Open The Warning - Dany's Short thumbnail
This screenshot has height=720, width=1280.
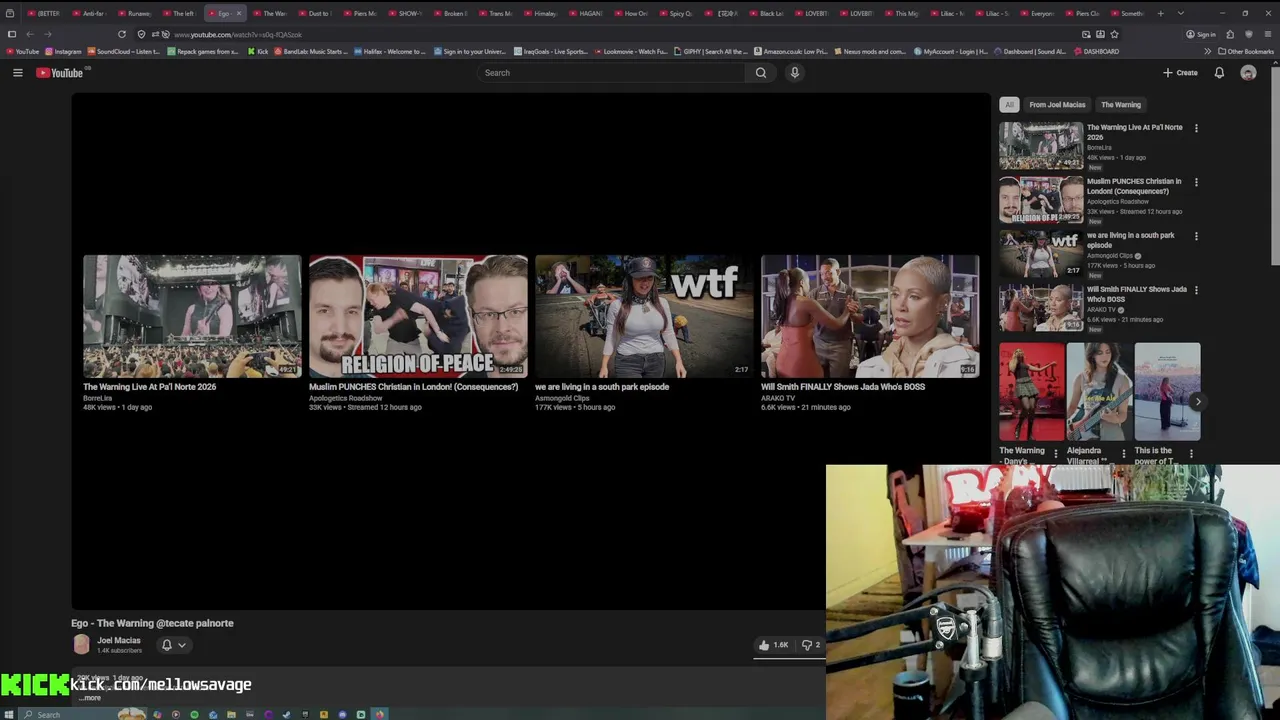point(1032,392)
